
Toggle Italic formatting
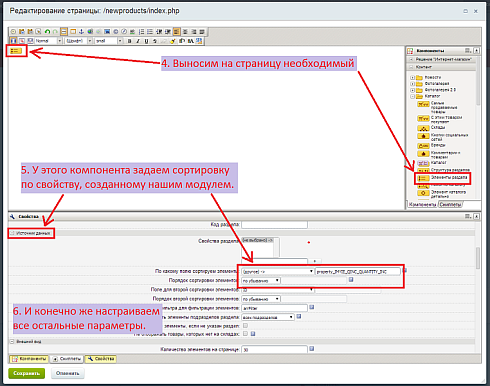point(138,41)
